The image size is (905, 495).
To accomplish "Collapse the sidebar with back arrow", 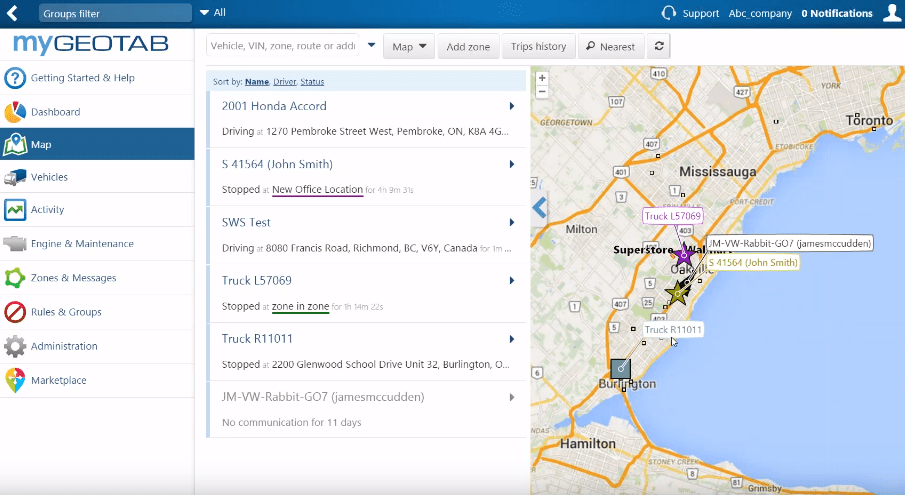I will click(x=13, y=13).
